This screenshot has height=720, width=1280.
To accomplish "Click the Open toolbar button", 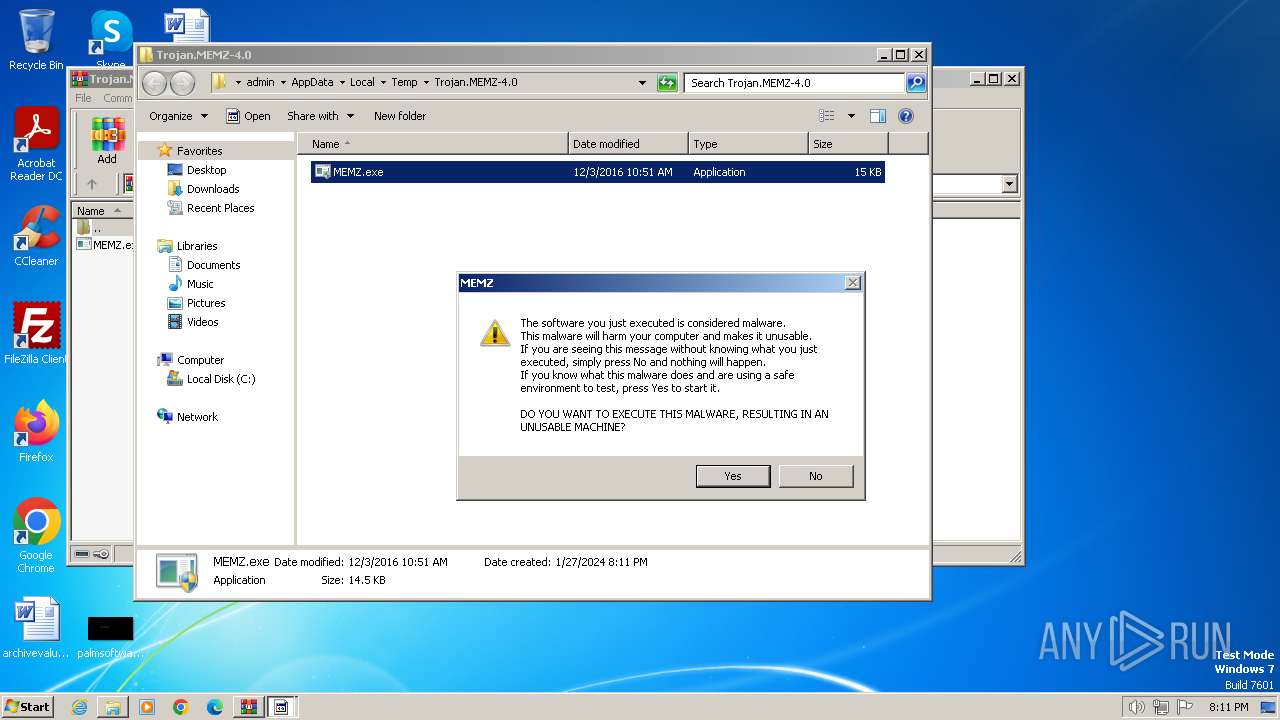I will 248,116.
